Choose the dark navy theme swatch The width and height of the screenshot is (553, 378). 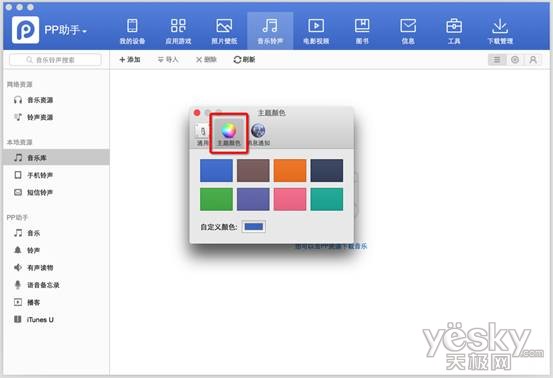pos(327,171)
